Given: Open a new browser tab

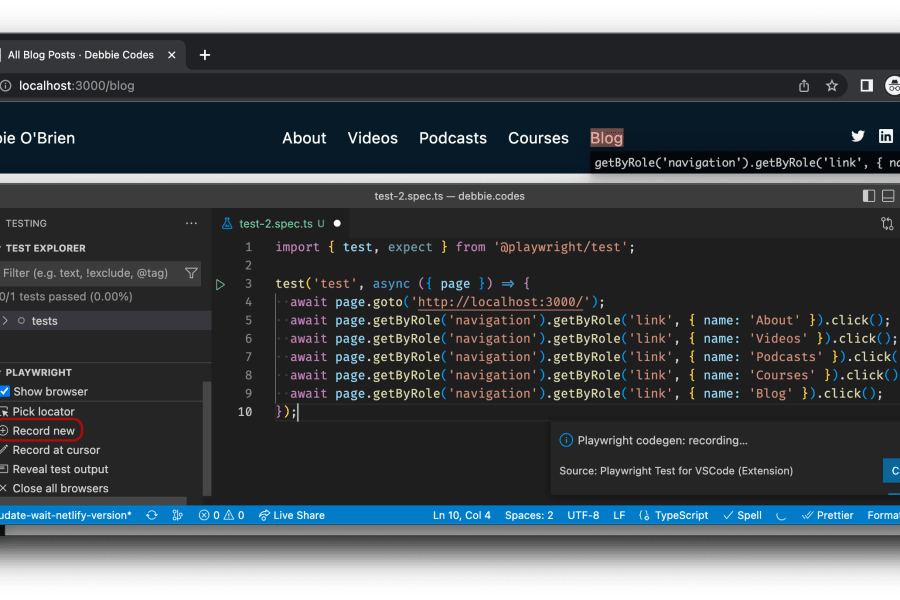Looking at the screenshot, I should [205, 55].
